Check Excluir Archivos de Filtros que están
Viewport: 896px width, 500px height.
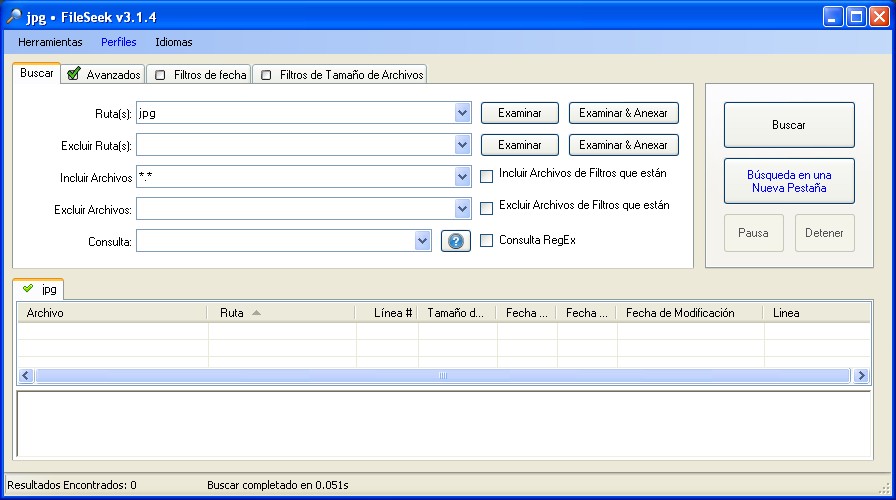pyautogui.click(x=486, y=209)
